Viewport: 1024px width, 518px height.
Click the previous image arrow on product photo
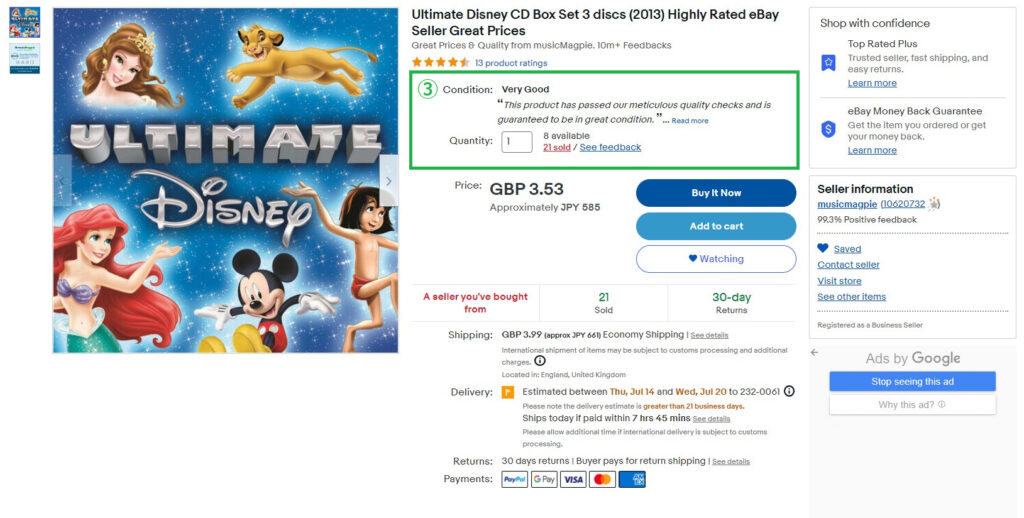pos(62,181)
